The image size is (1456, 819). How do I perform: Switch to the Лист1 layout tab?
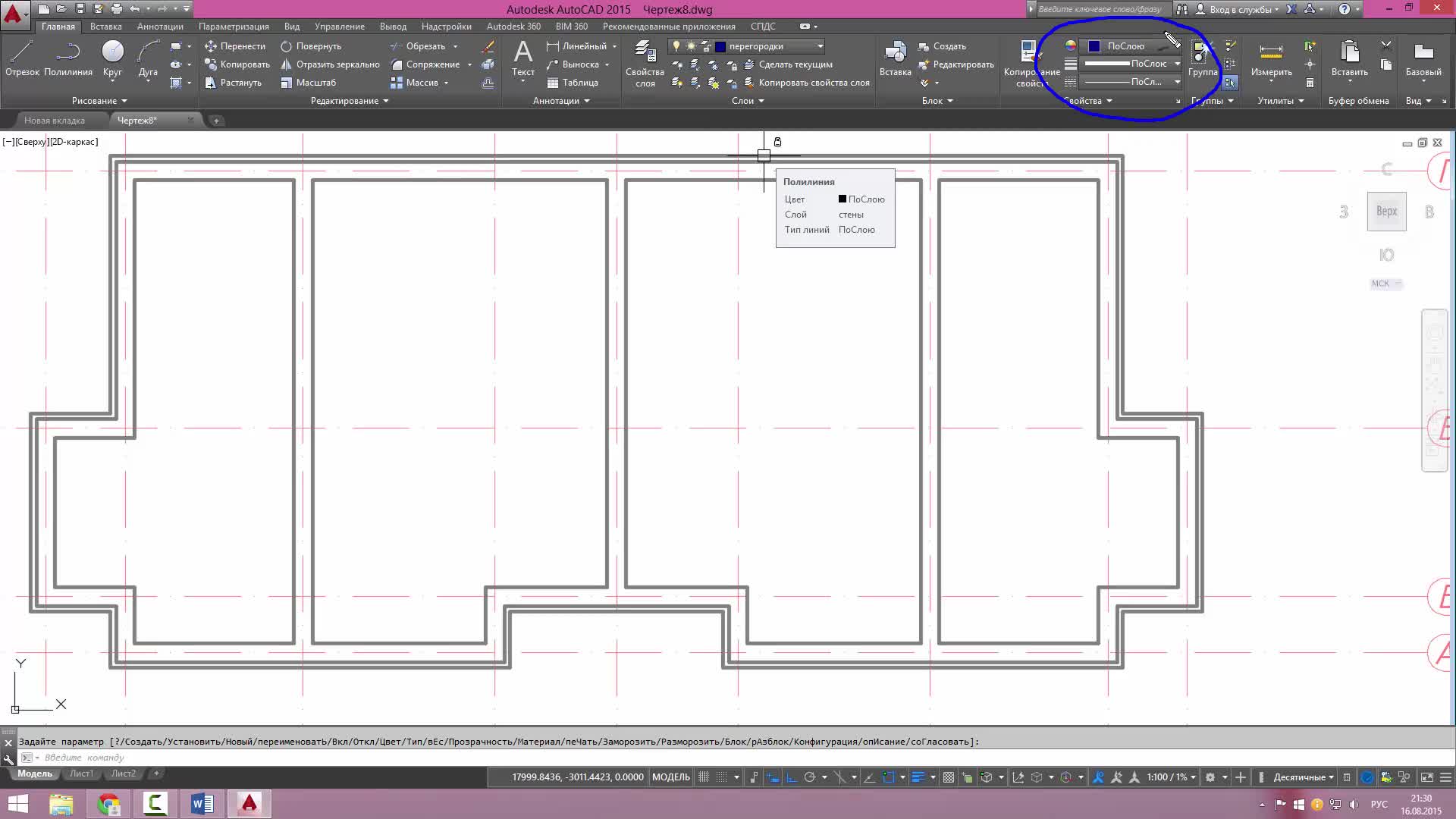pos(81,774)
